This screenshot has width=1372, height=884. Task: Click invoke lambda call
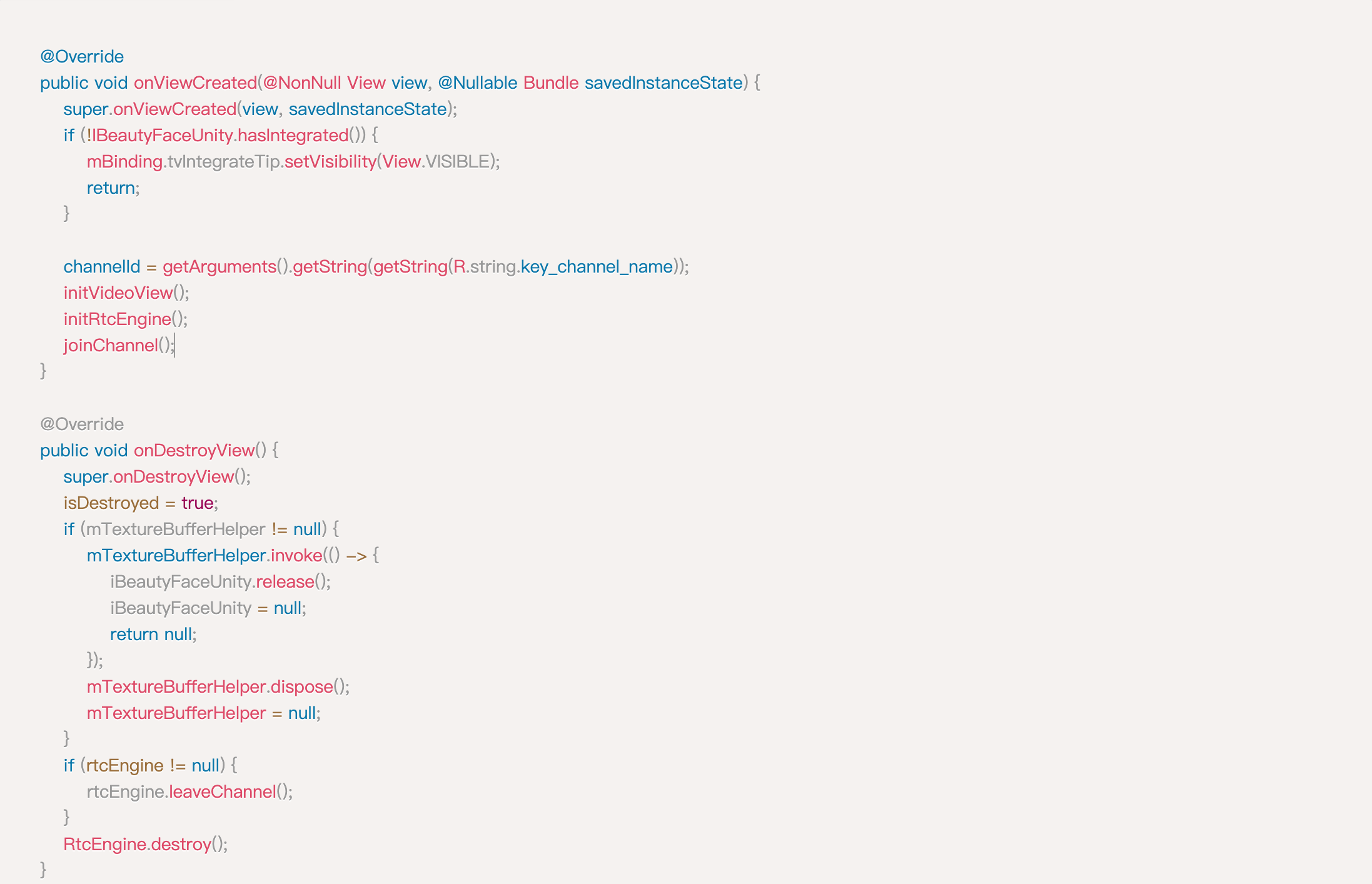tap(296, 555)
